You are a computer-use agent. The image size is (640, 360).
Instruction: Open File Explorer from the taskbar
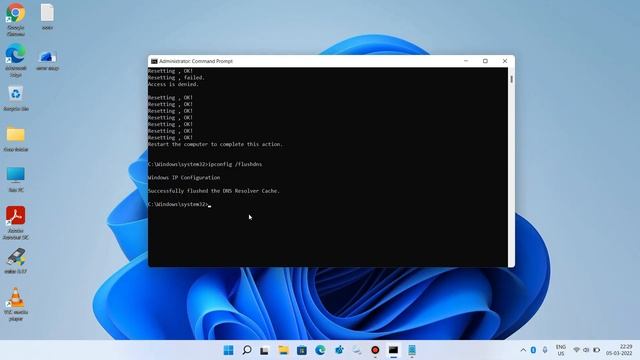coord(283,350)
